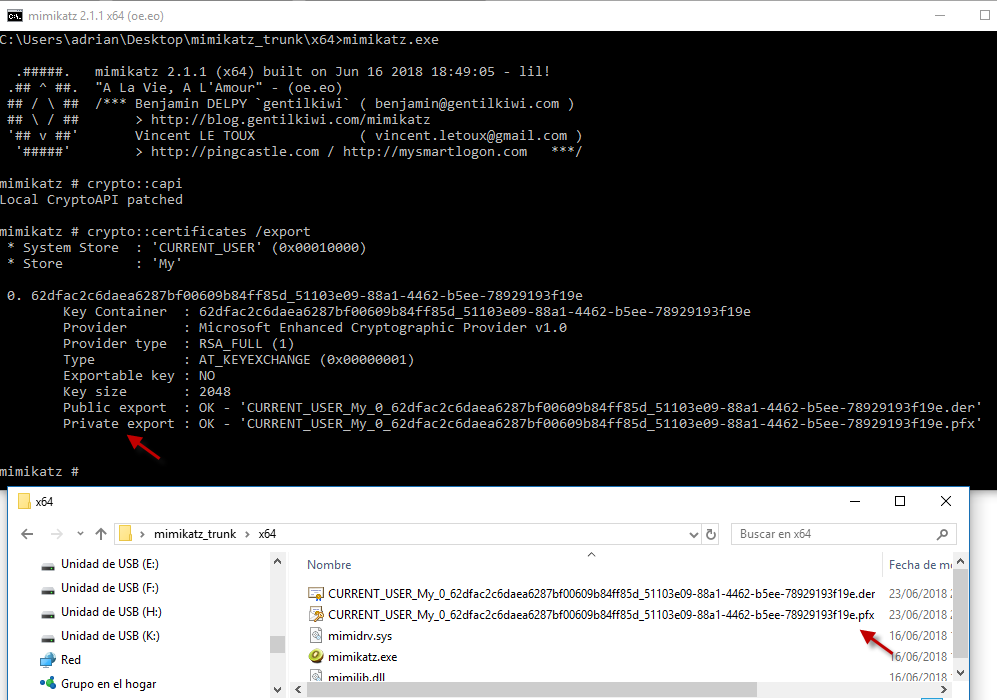Click the .der certificate file icon
Image resolution: width=997 pixels, height=700 pixels.
315,594
